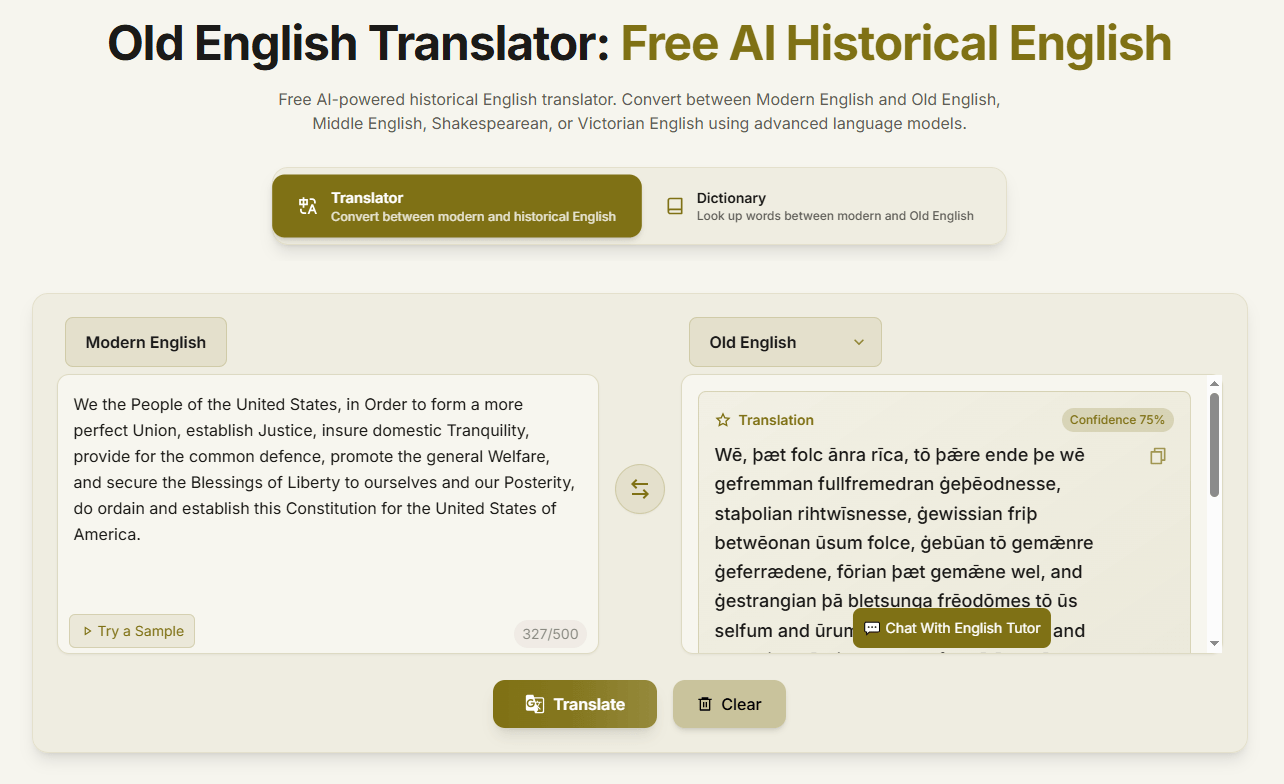Open the Translator tab
Viewport: 1284px width, 784px height.
[456, 206]
